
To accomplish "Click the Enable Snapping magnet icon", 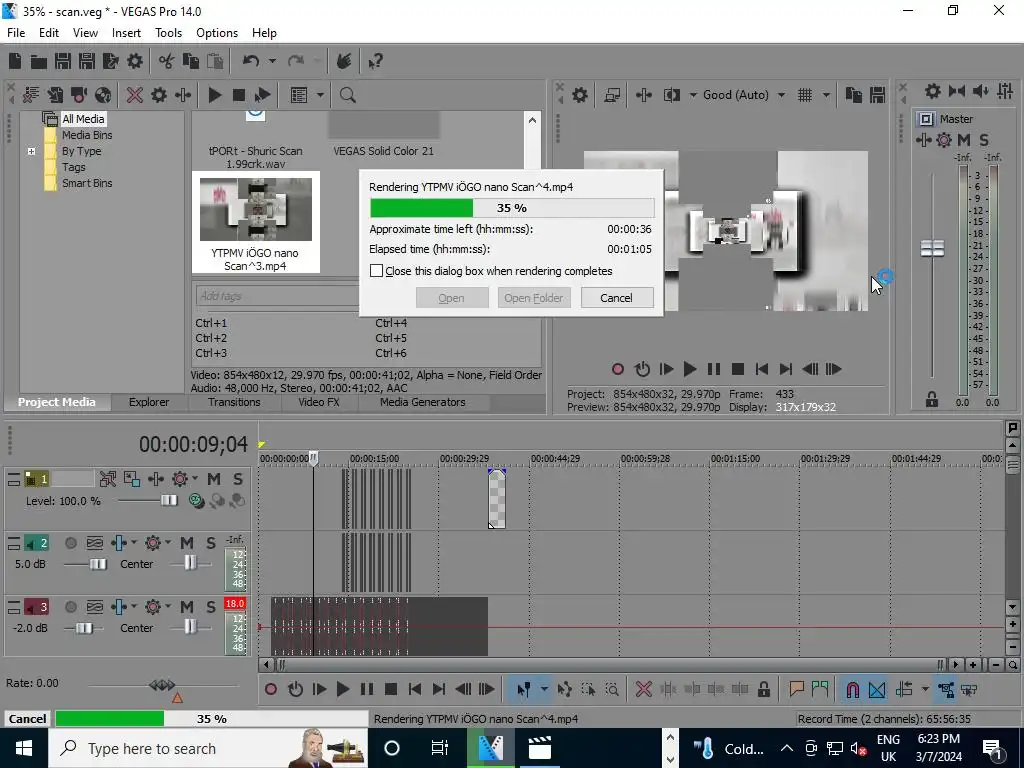I will click(853, 689).
